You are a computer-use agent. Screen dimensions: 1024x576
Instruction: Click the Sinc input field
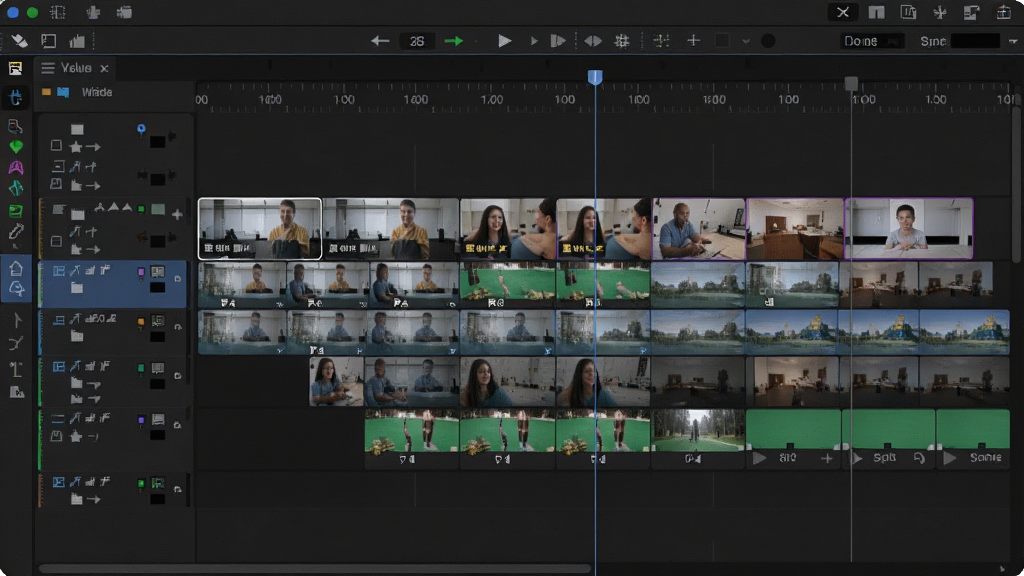975,41
